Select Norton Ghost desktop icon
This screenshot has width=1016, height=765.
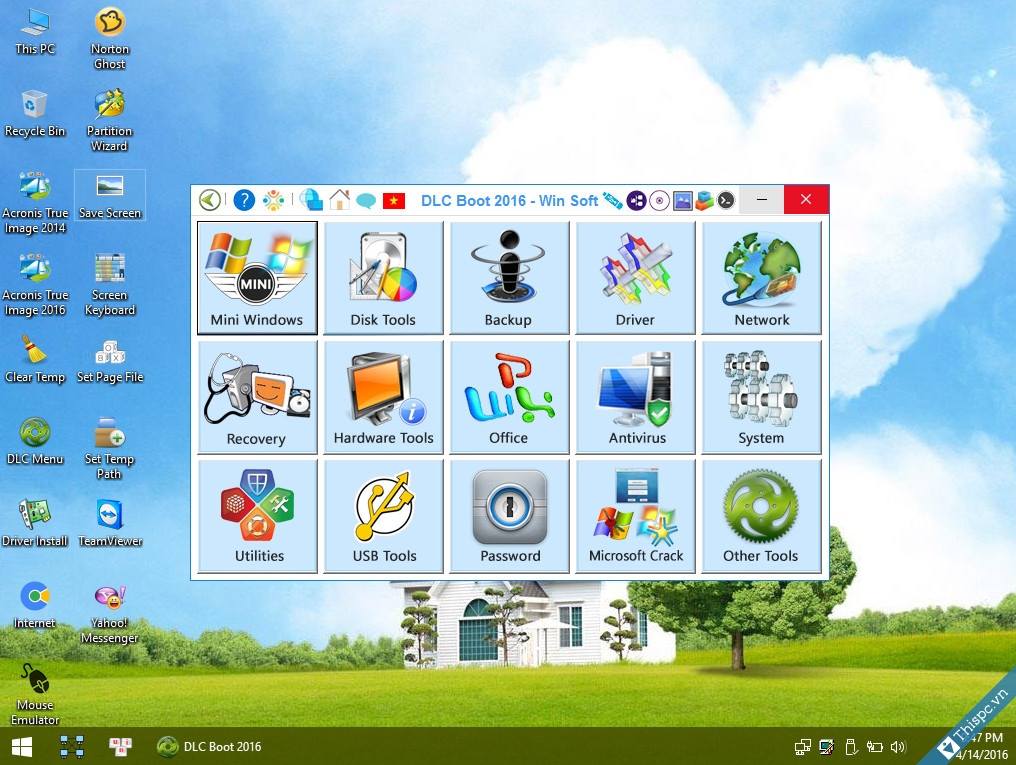(x=110, y=39)
